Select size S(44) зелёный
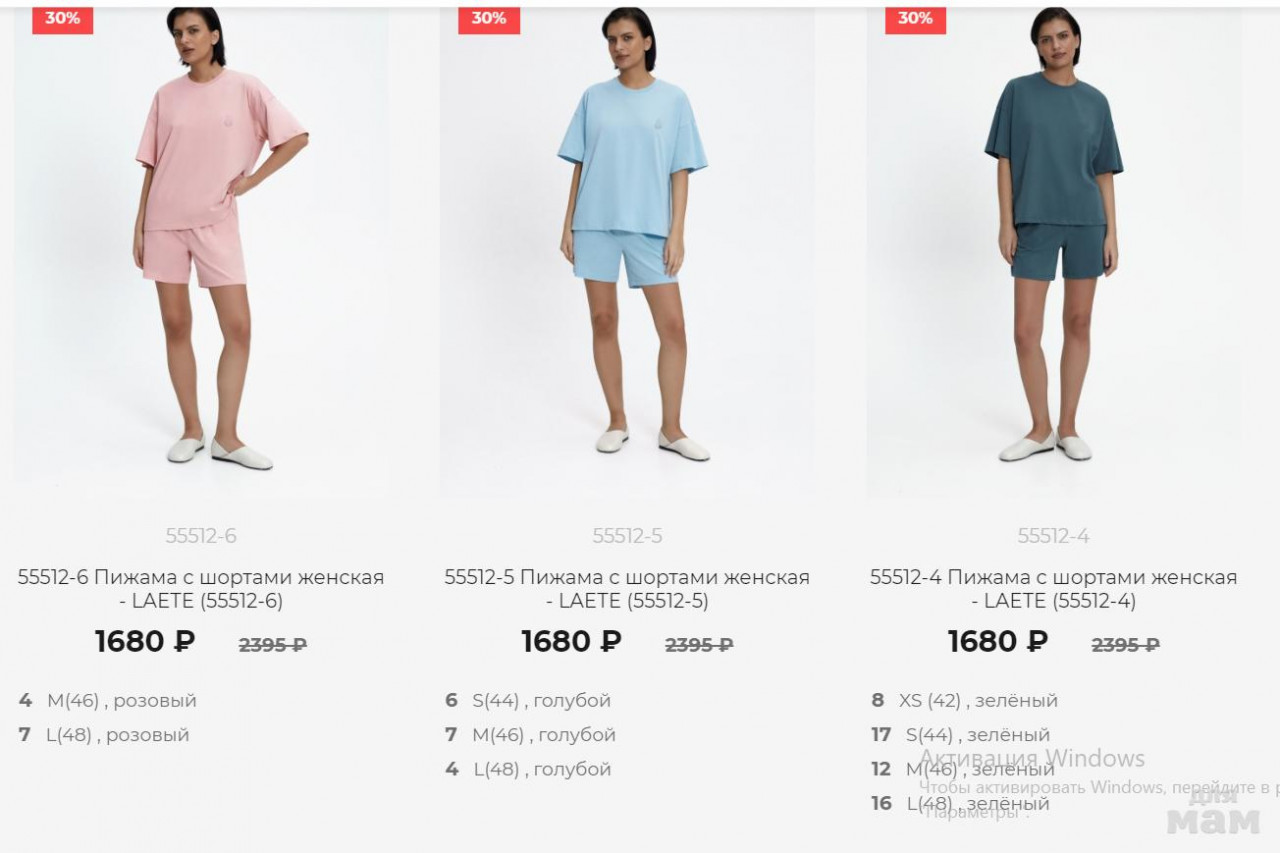 [961, 735]
